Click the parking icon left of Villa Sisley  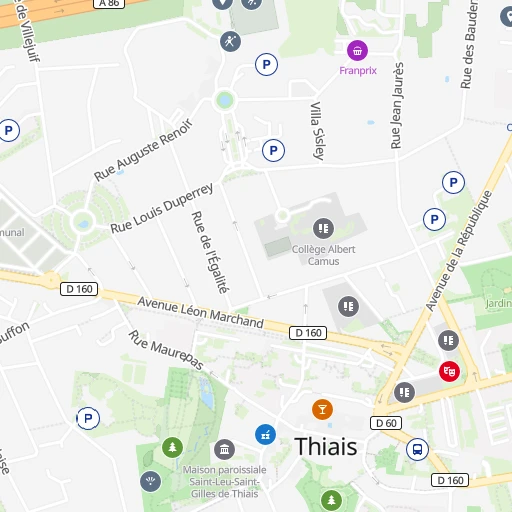[273, 151]
